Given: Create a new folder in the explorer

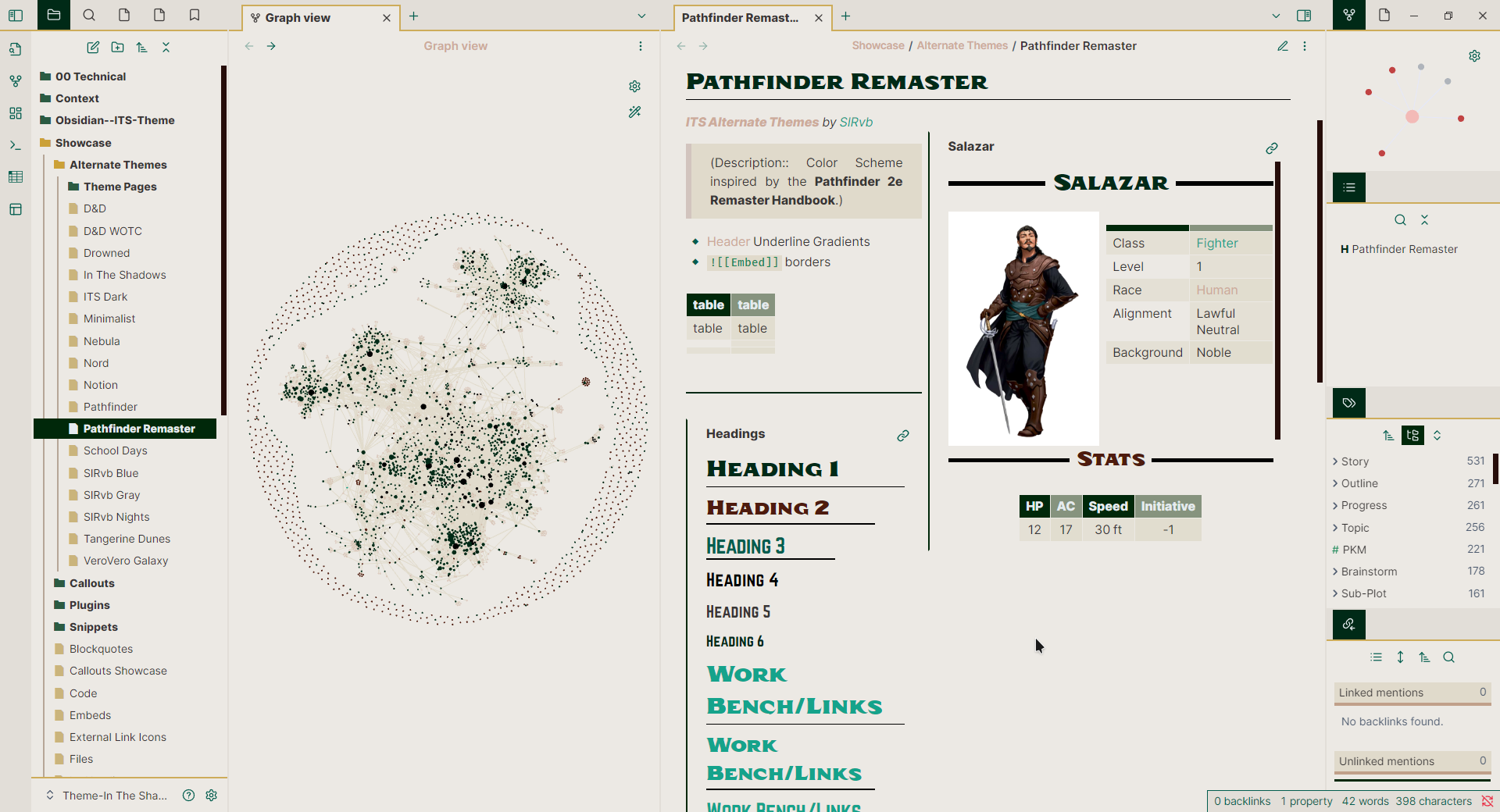Looking at the screenshot, I should [117, 47].
